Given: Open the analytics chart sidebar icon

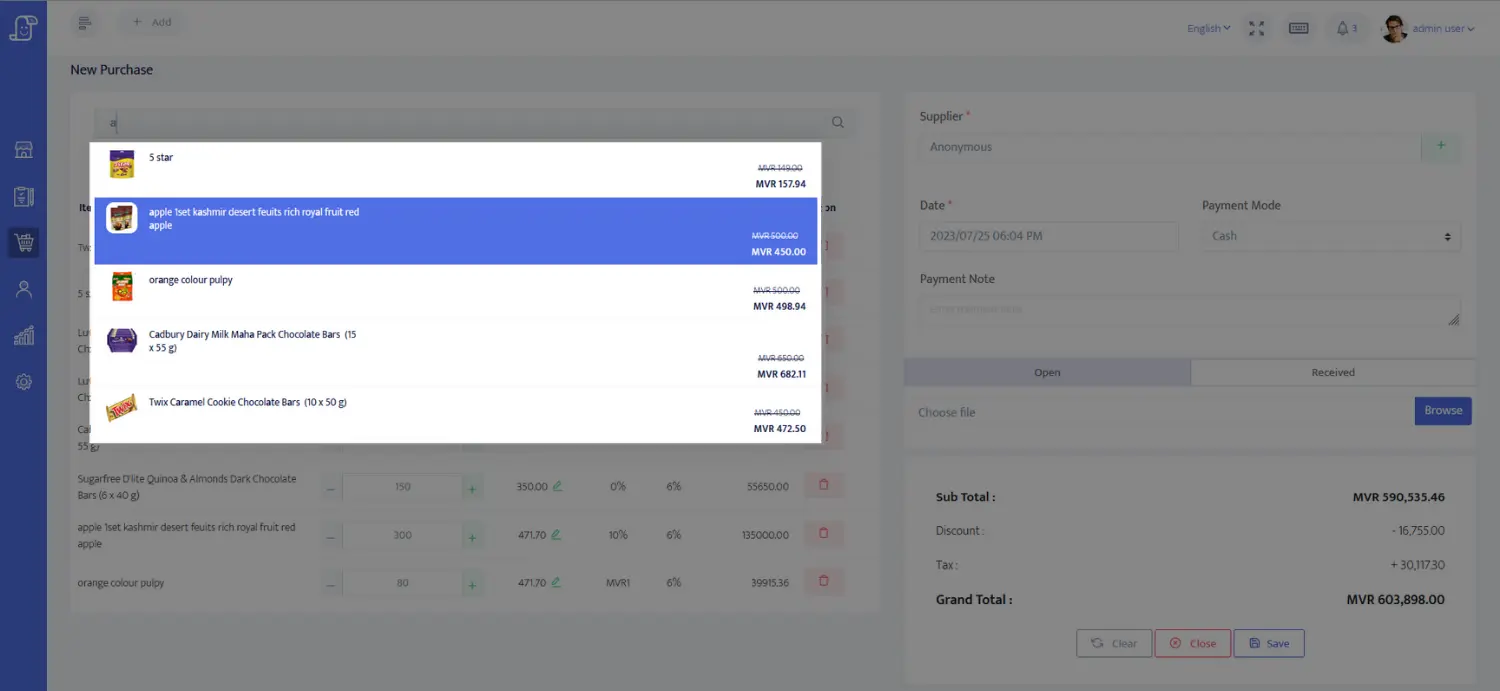Looking at the screenshot, I should click(24, 336).
